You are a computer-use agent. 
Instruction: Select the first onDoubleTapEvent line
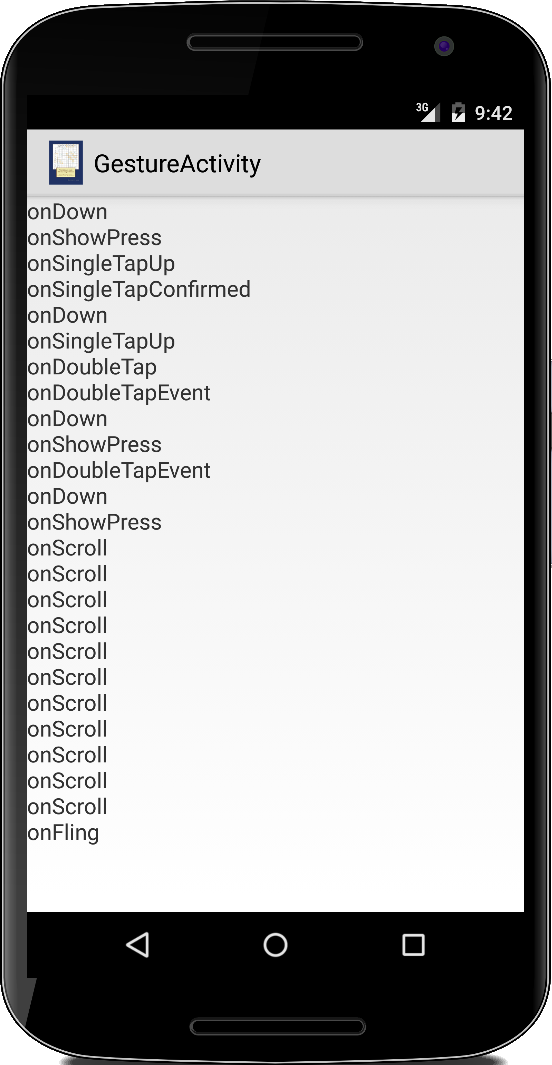[x=119, y=393]
